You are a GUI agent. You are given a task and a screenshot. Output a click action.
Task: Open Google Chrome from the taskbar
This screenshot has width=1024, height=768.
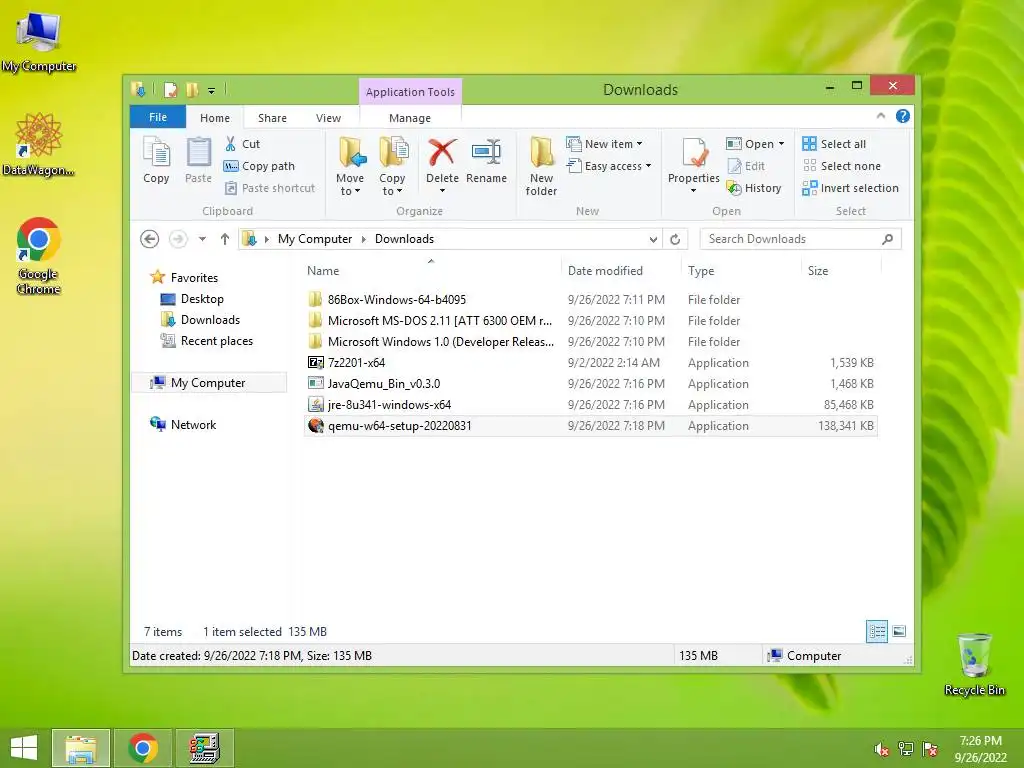pos(143,748)
